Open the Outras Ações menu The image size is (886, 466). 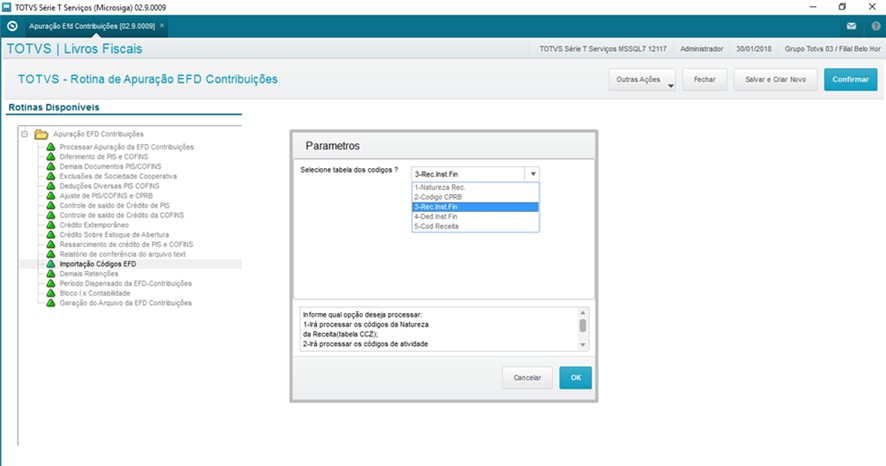point(642,80)
